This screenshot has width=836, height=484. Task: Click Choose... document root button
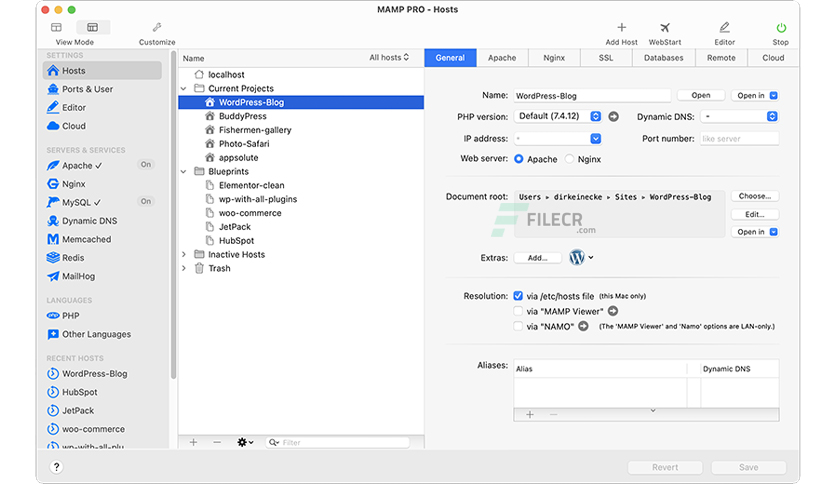pyautogui.click(x=755, y=196)
